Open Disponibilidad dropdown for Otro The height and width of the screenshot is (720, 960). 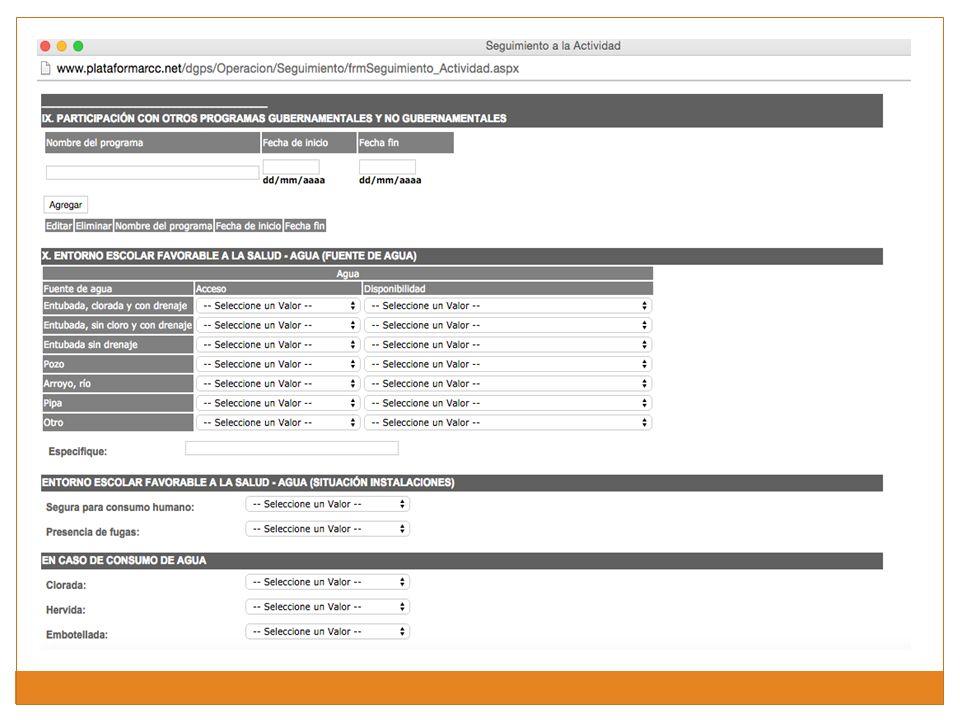click(x=508, y=423)
